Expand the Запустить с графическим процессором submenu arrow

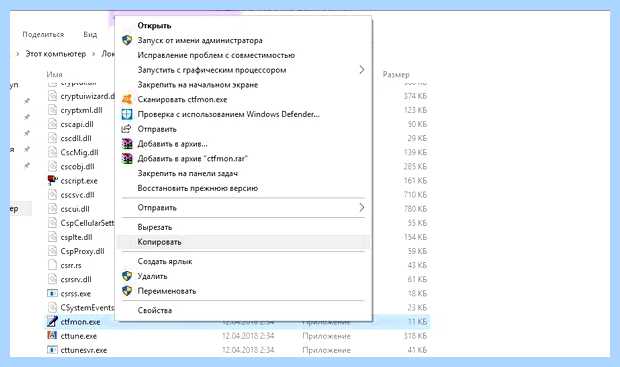362,70
